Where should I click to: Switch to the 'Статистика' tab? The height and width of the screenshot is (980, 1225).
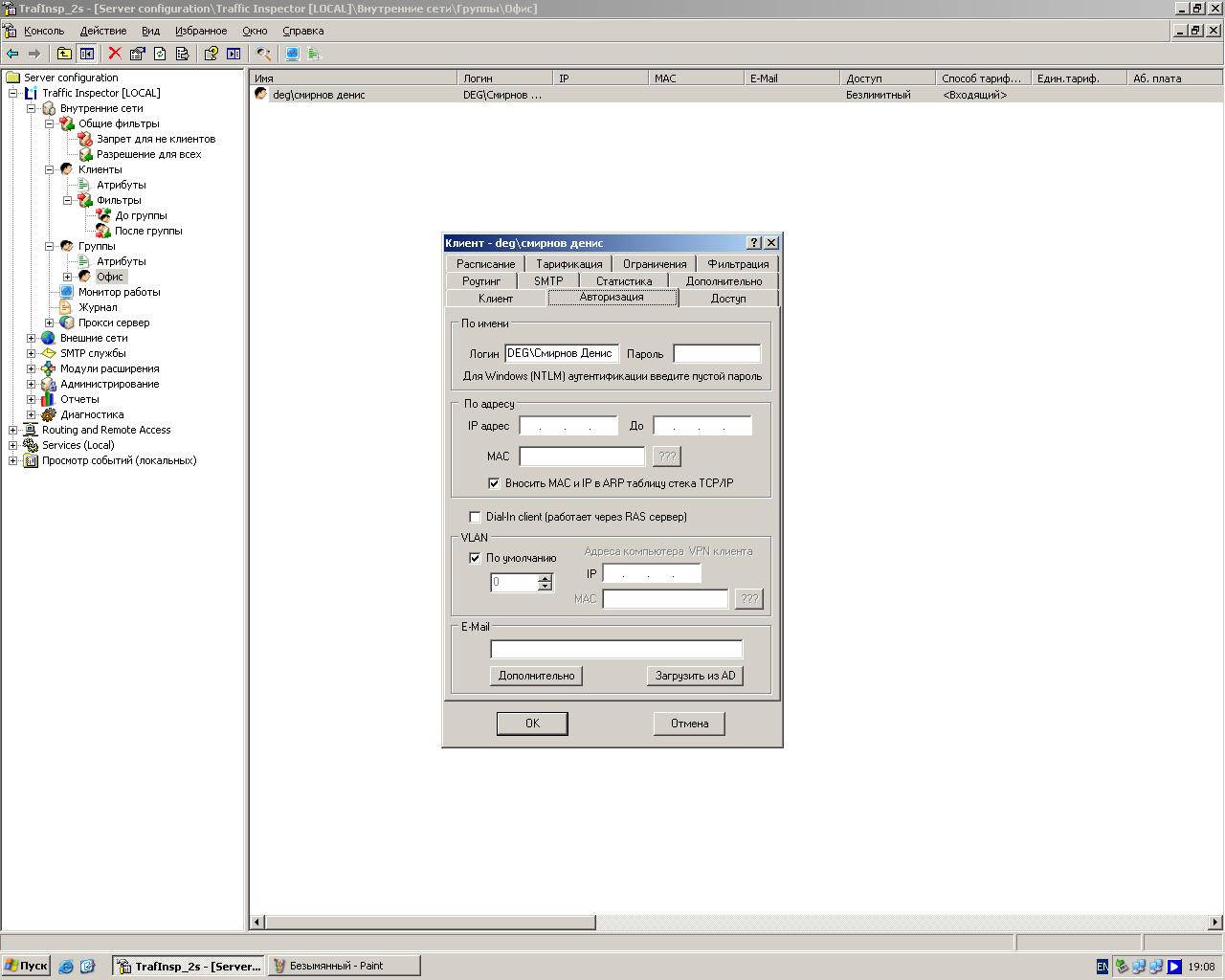click(x=624, y=281)
